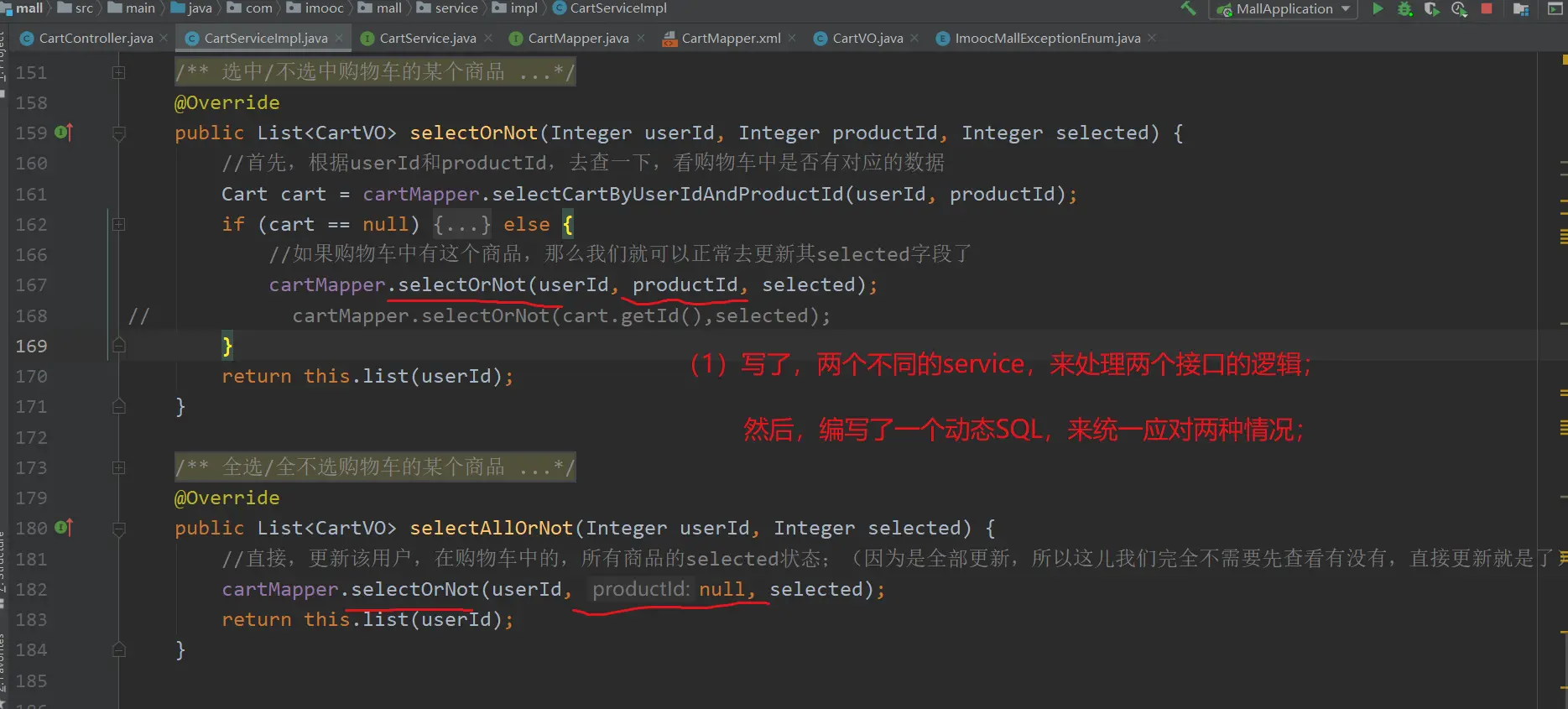Image resolution: width=1568 pixels, height=709 pixels.
Task: Click the productId: parameter hint on line 182
Action: pyautogui.click(x=641, y=589)
